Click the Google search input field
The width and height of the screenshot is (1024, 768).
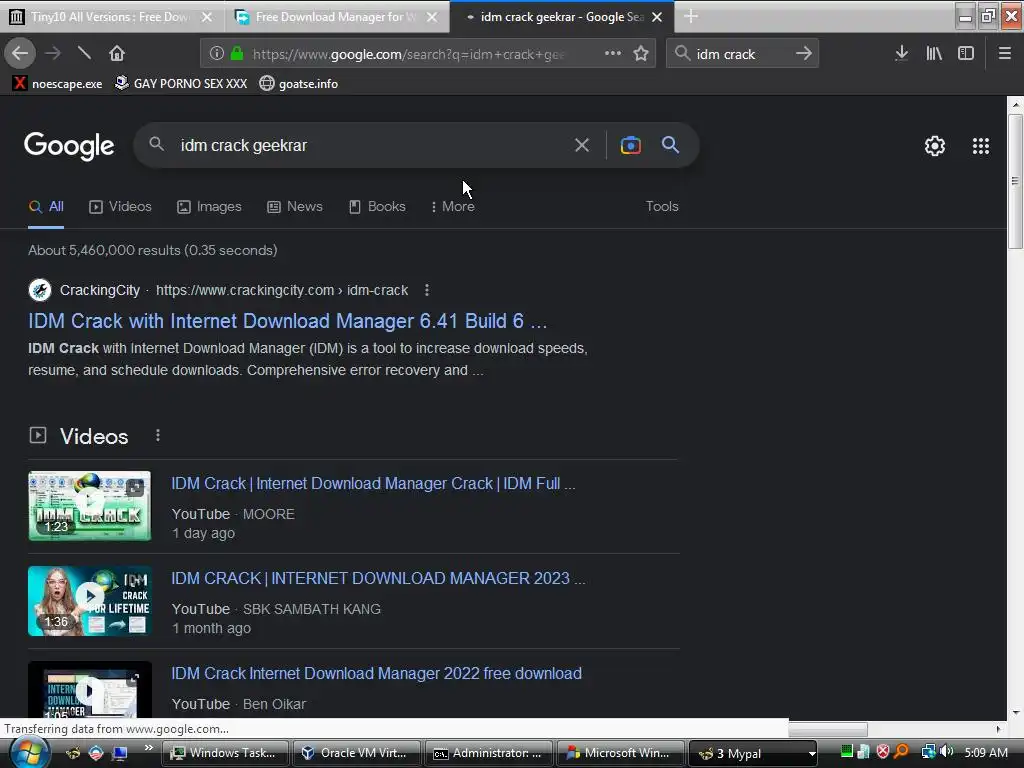point(369,145)
